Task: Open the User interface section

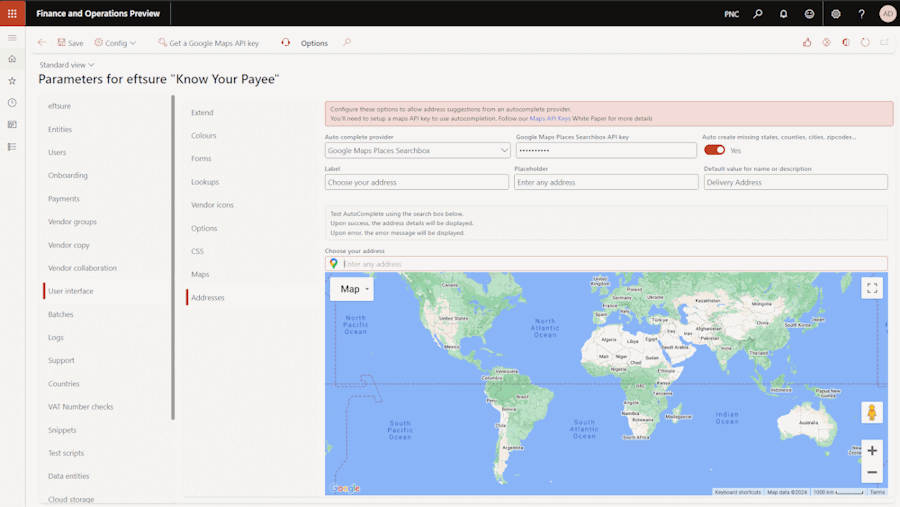Action: click(x=71, y=291)
